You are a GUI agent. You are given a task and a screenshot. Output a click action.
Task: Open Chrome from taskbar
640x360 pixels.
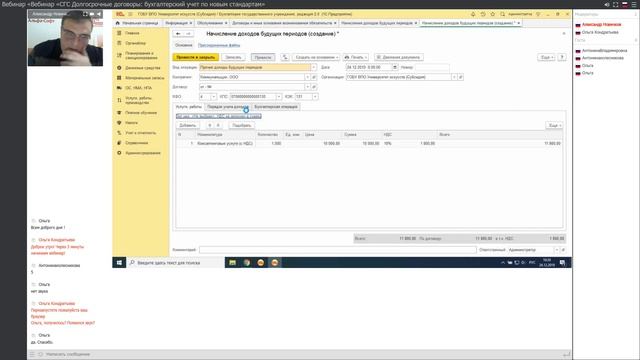point(247,263)
